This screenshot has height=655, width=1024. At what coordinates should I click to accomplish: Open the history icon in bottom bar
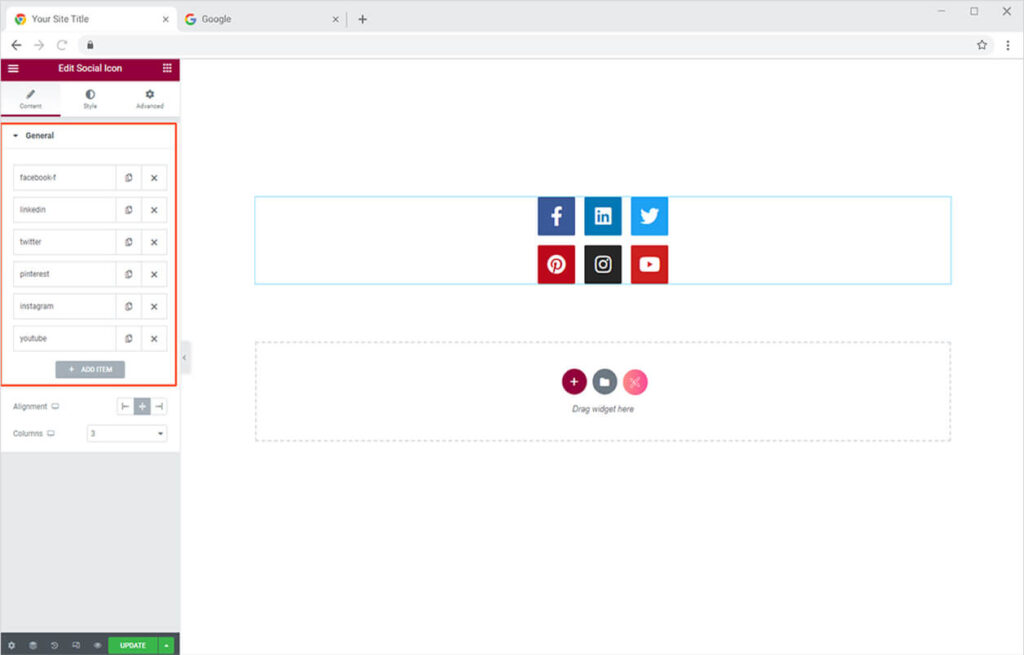[54, 645]
